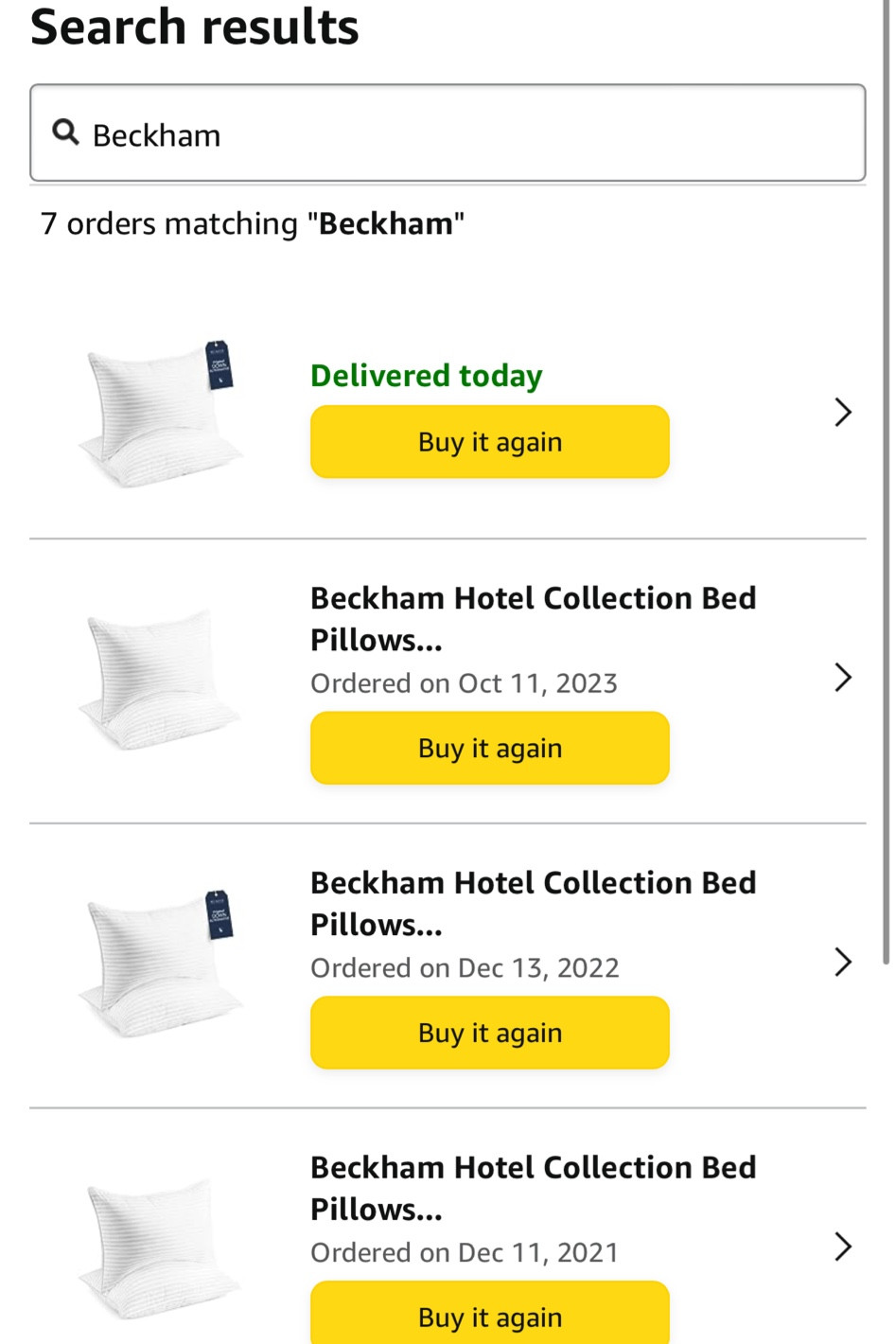This screenshot has height=1344, width=896.
Task: Click the Search results page heading
Action: (x=194, y=27)
